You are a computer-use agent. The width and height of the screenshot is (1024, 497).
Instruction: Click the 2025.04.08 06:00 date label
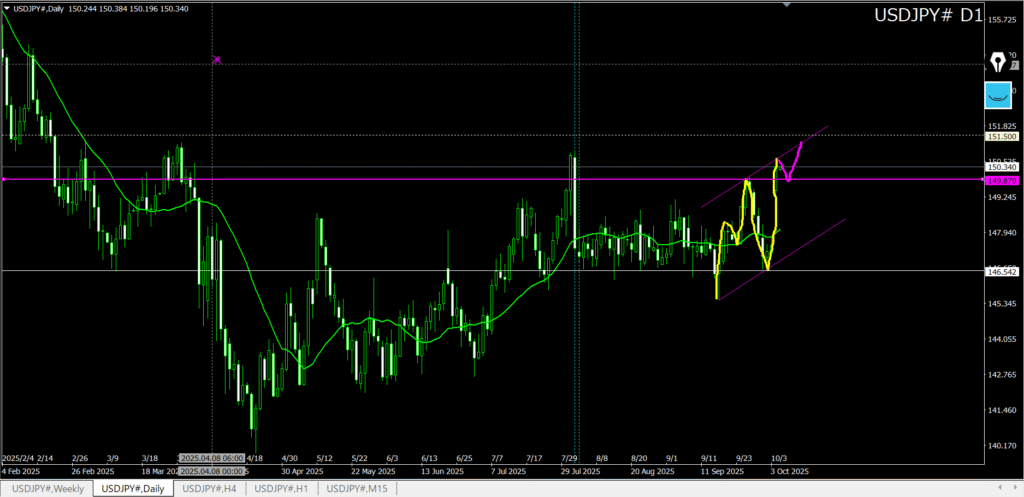(207, 453)
